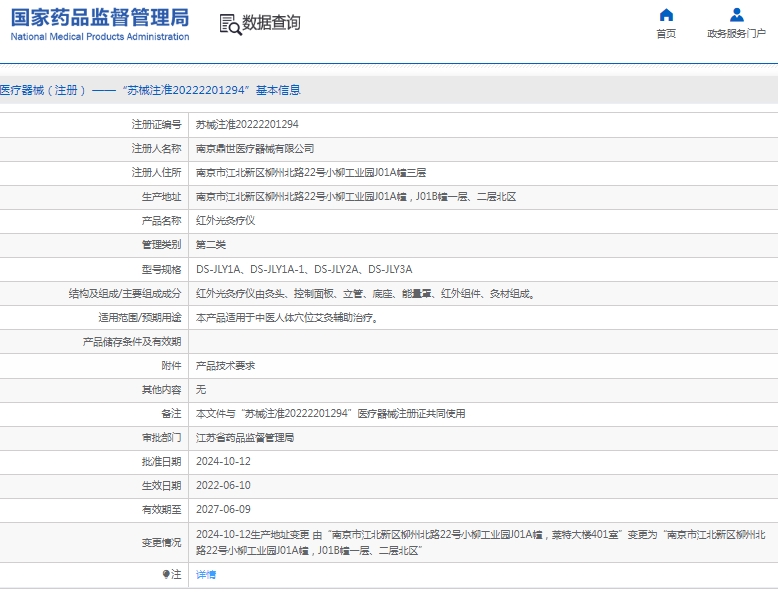The image size is (778, 594).
Task: Select 第二类 management category value
Action: click(211, 245)
